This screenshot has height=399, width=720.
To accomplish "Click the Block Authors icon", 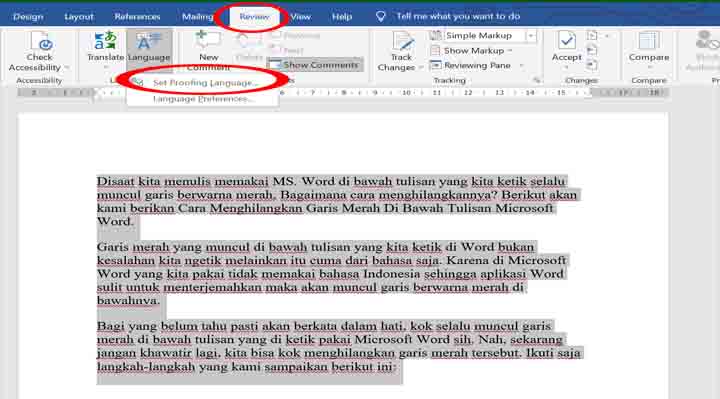I will click(x=707, y=40).
